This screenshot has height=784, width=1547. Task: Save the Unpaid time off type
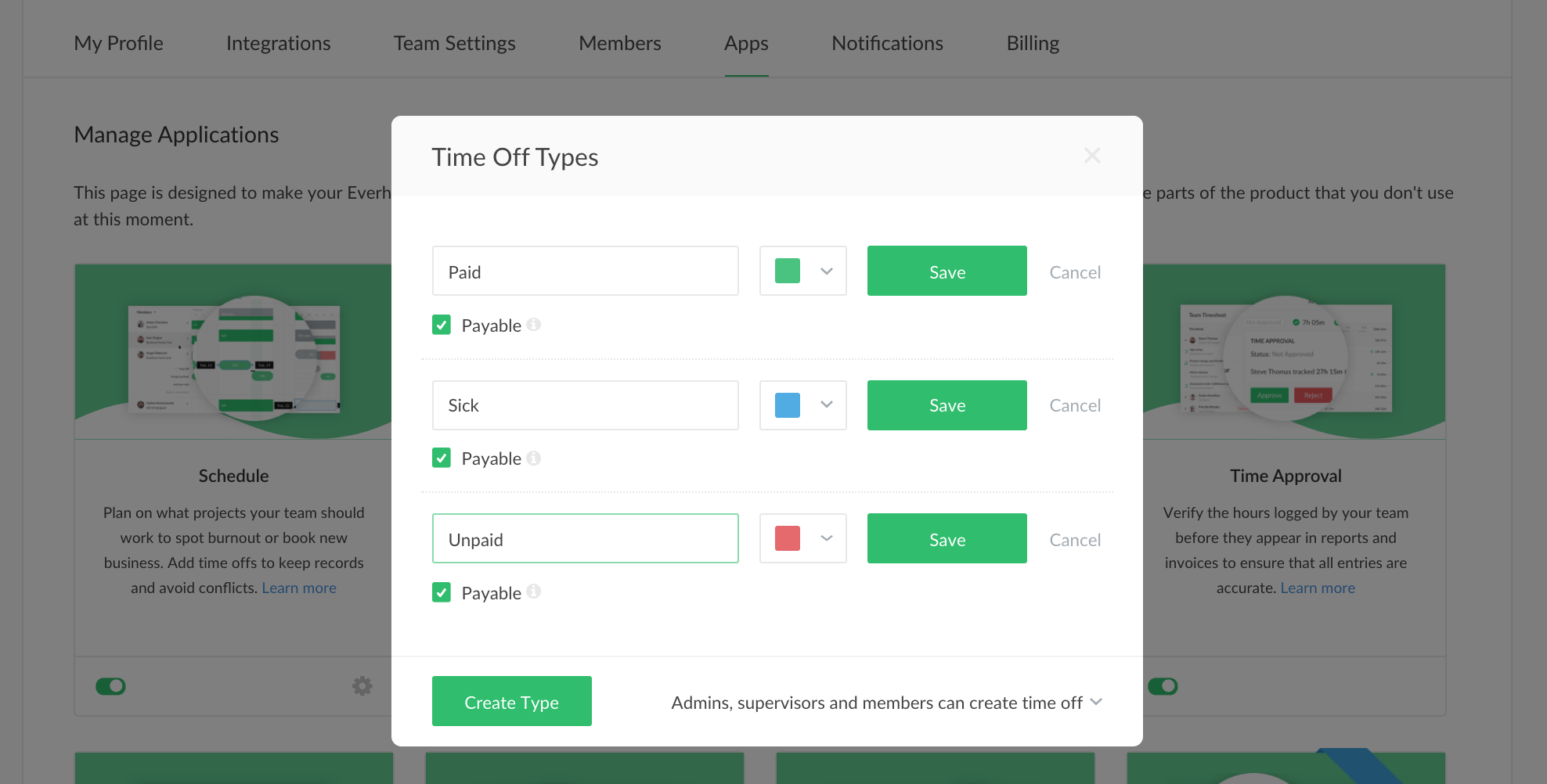pyautogui.click(x=947, y=538)
